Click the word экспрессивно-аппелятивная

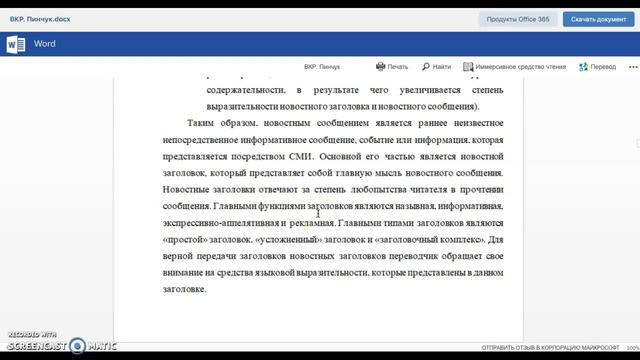[220, 223]
